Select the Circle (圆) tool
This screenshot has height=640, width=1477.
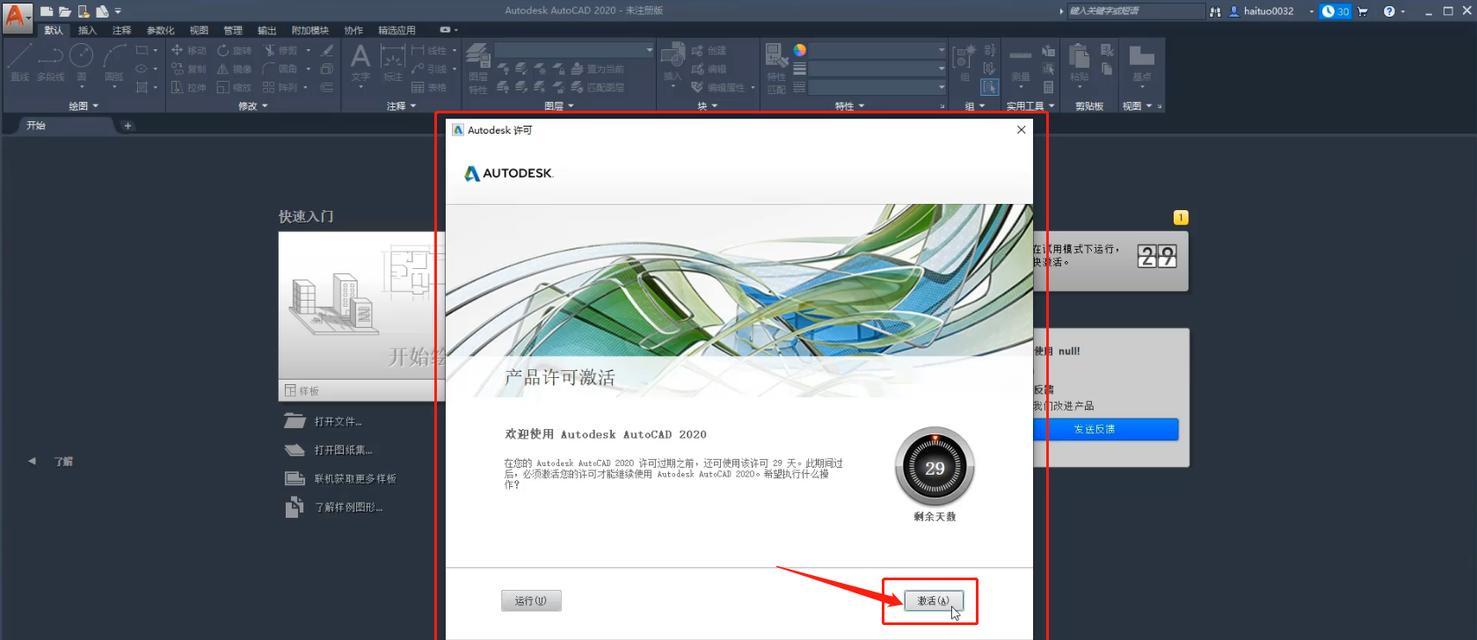[81, 63]
